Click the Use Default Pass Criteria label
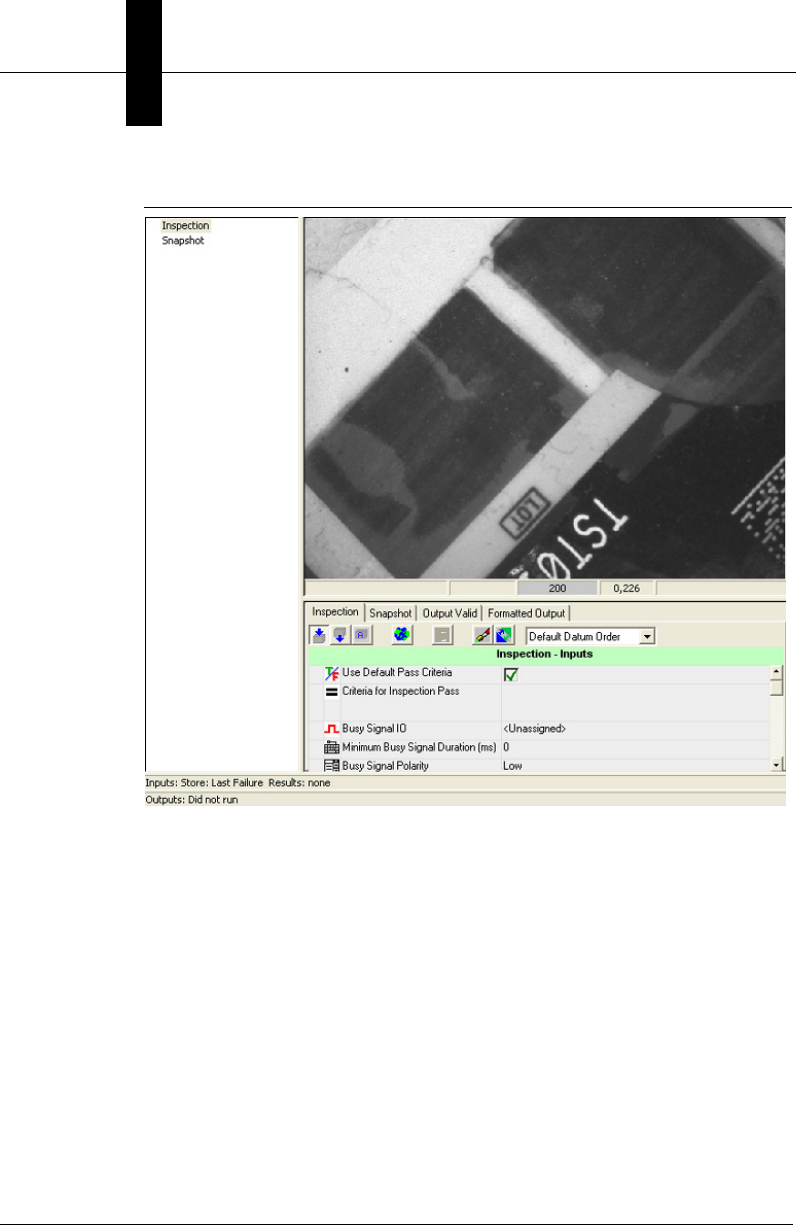The width and height of the screenshot is (796, 1225). click(x=397, y=673)
